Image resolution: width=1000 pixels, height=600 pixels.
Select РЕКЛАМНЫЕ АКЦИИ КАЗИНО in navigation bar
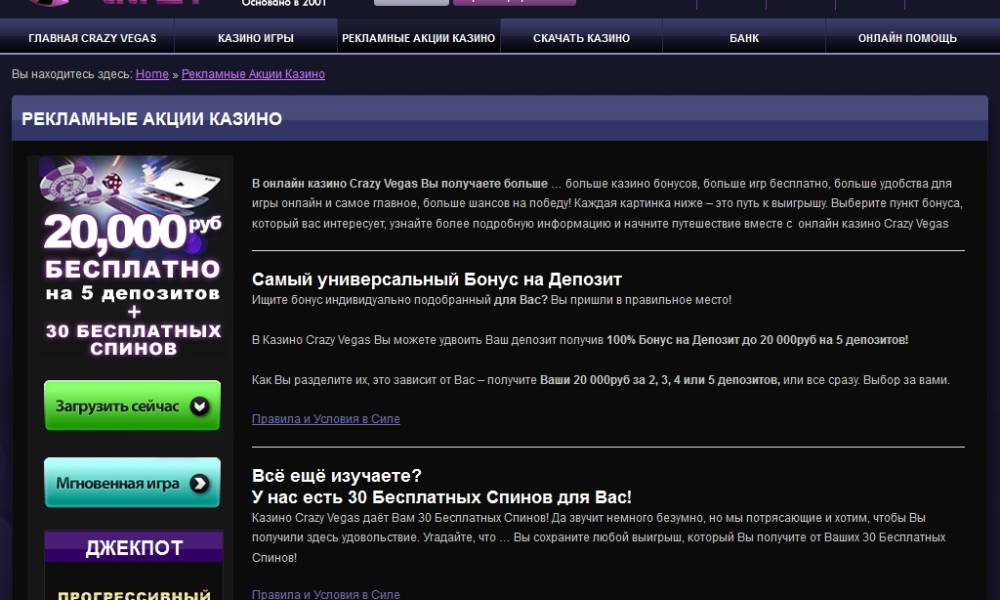click(x=418, y=38)
